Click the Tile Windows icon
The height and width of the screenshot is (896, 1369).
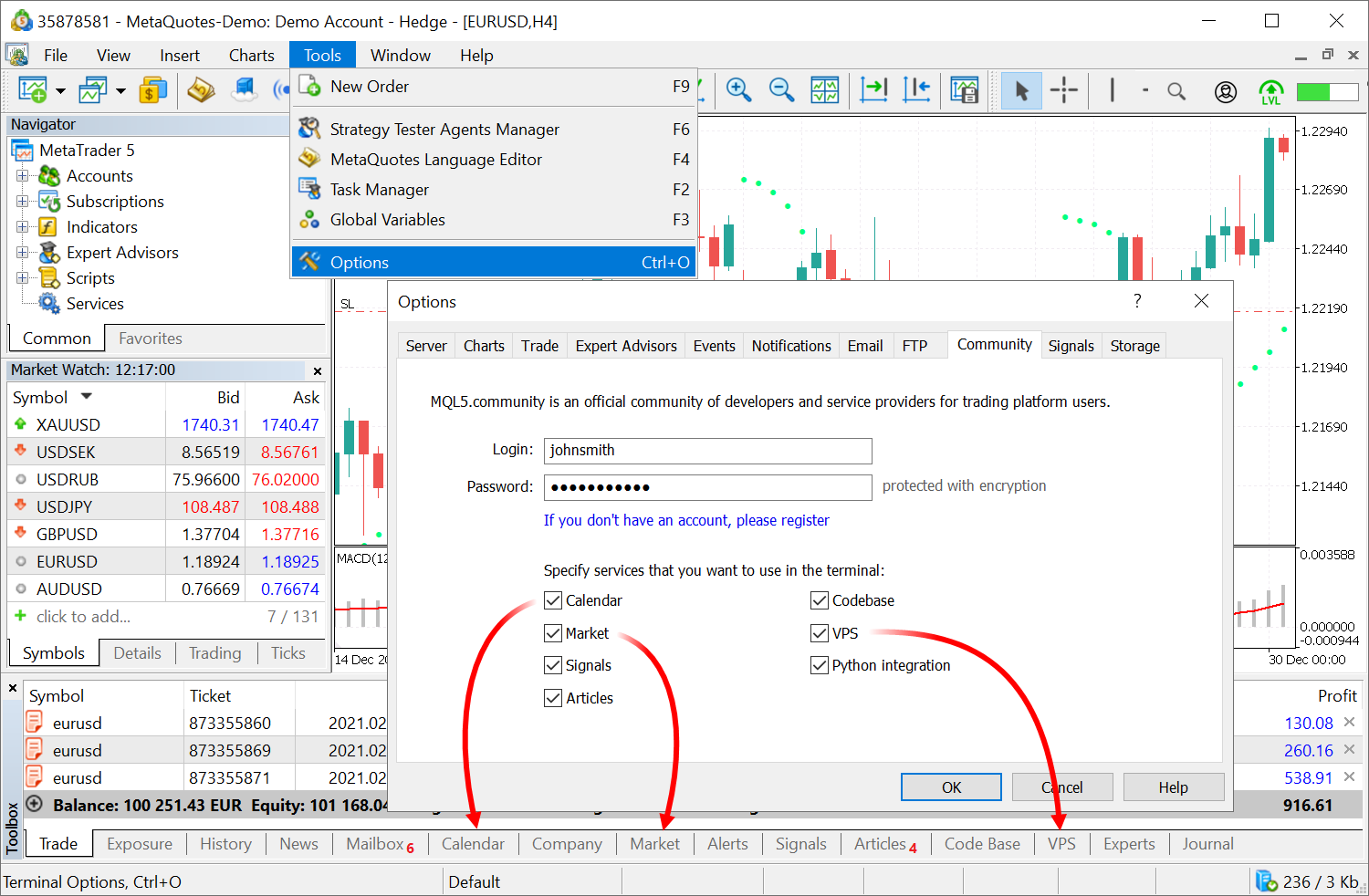click(x=825, y=90)
